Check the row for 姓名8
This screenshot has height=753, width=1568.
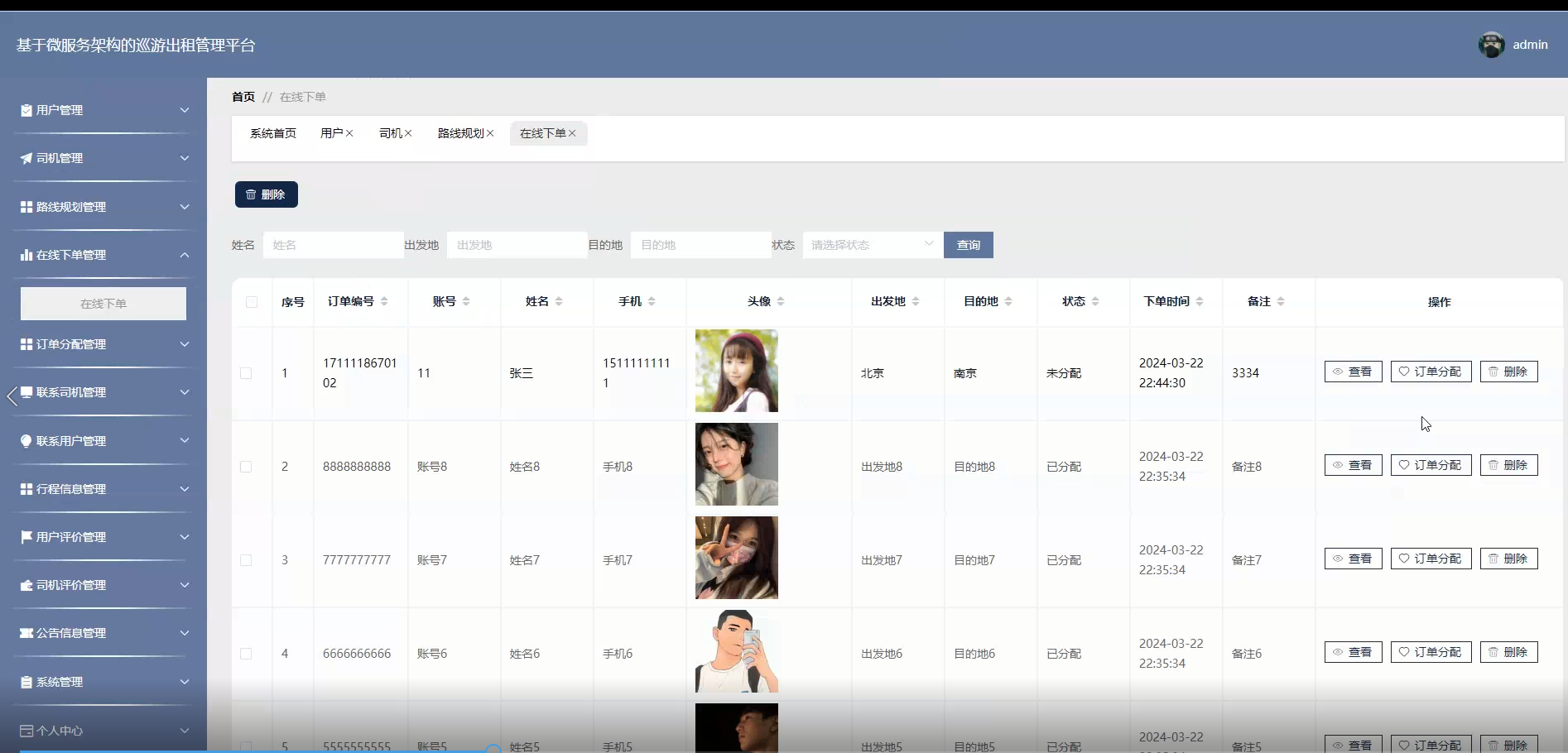[x=246, y=467]
